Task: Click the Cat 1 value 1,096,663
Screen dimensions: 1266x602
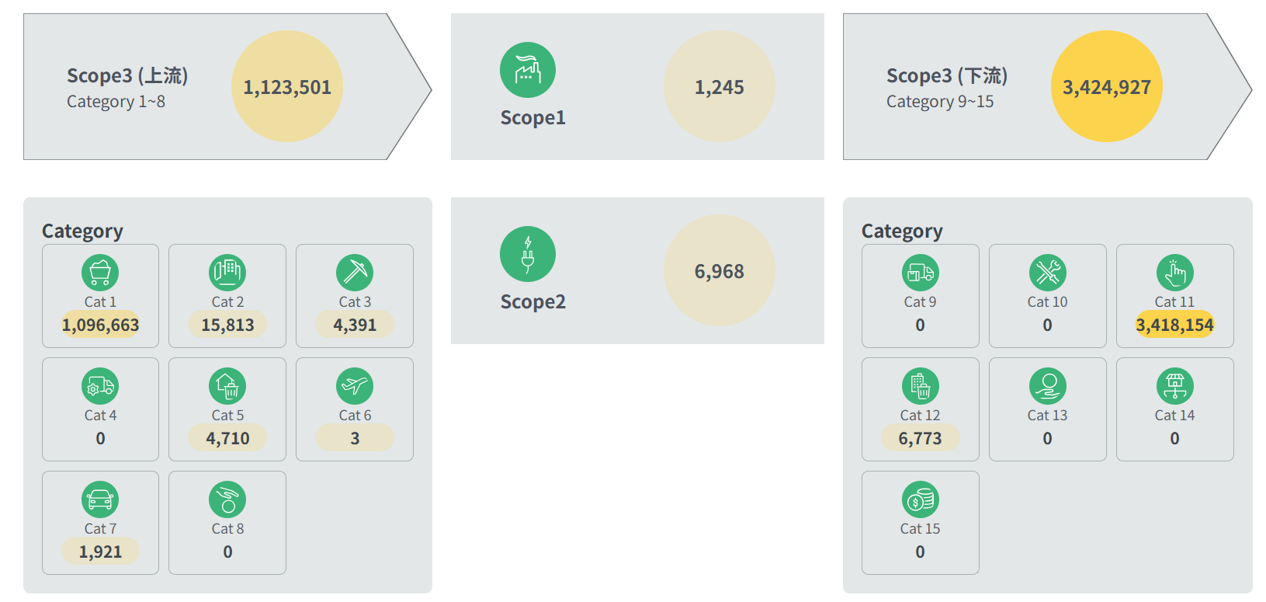Action: pyautogui.click(x=100, y=325)
